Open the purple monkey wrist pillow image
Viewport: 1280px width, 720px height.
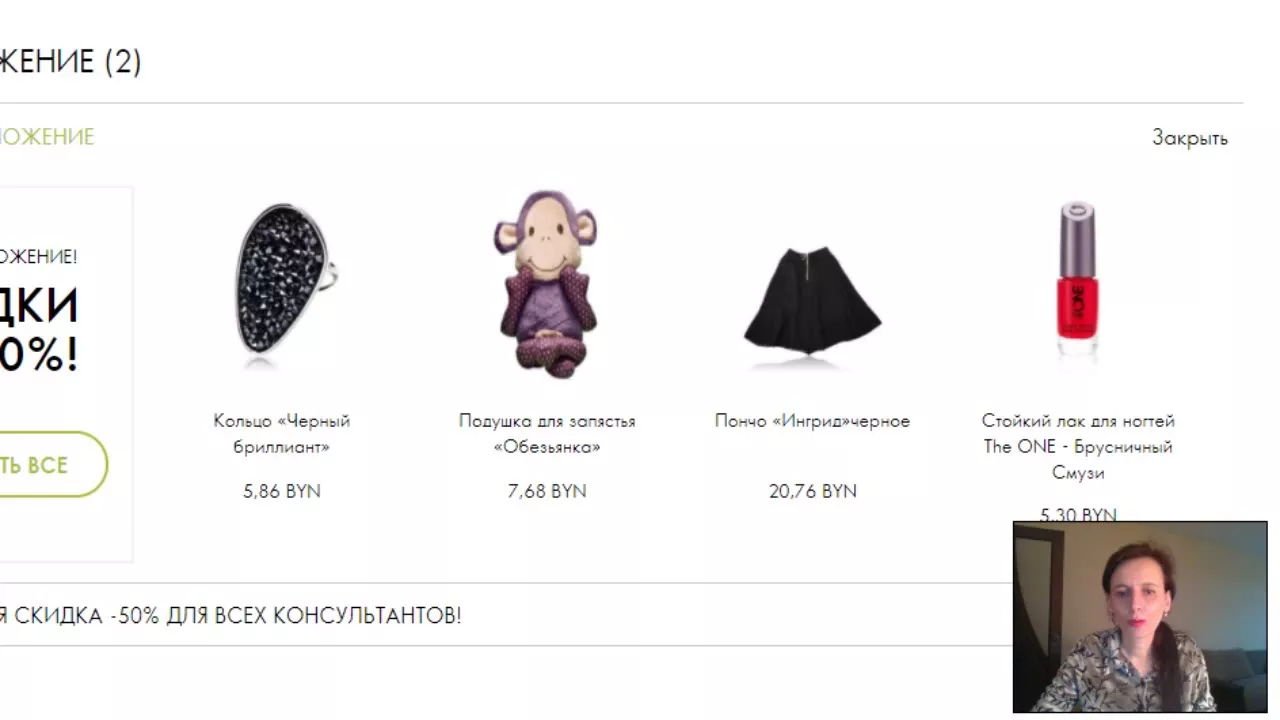[547, 284]
